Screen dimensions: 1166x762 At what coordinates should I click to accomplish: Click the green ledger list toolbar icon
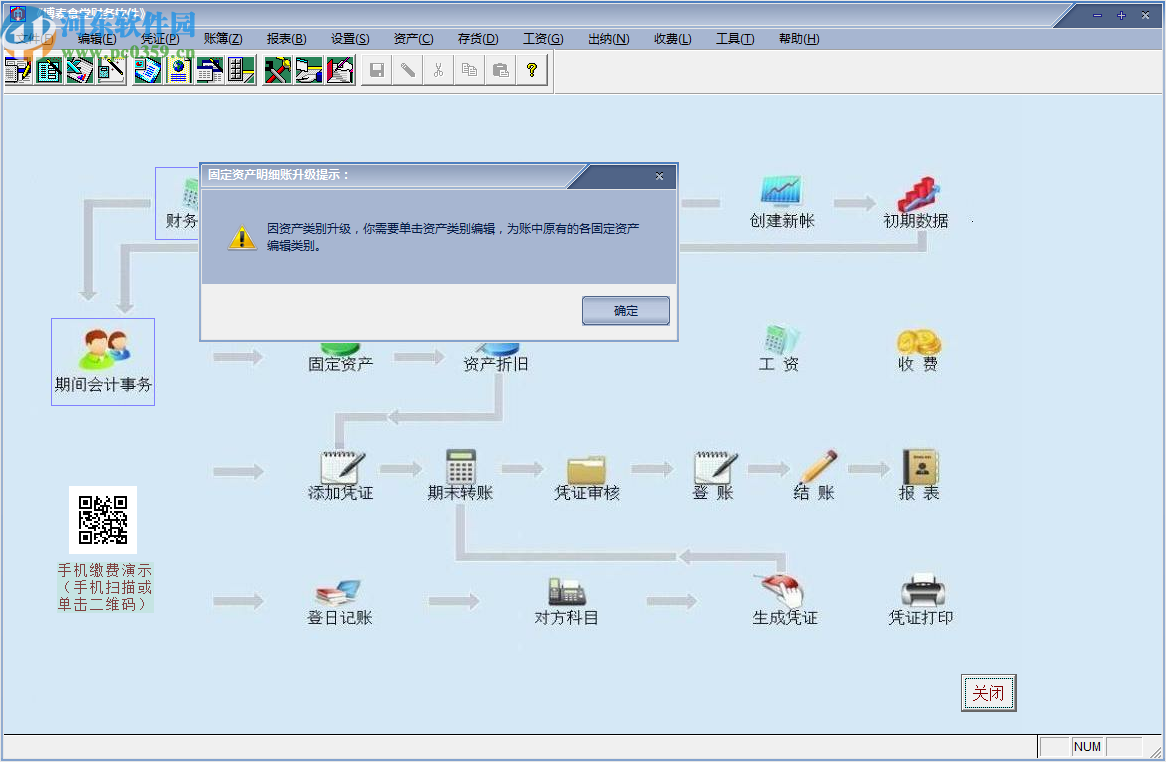[49, 71]
